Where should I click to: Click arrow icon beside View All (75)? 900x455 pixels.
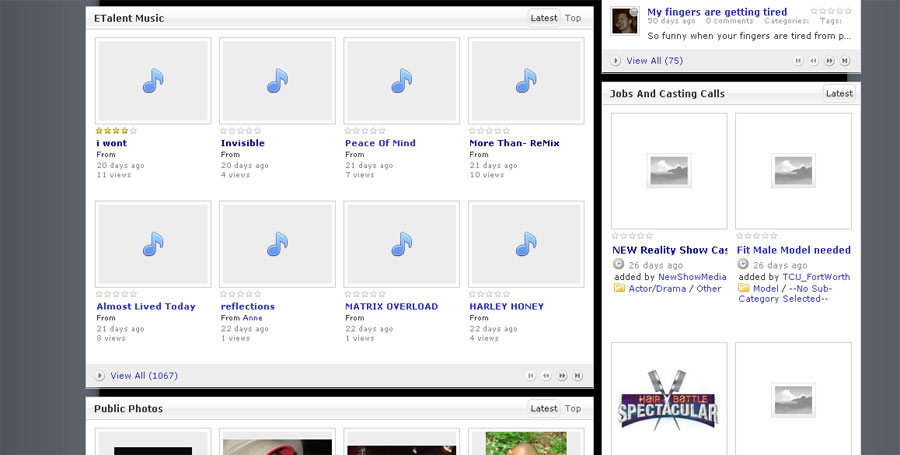tap(616, 61)
